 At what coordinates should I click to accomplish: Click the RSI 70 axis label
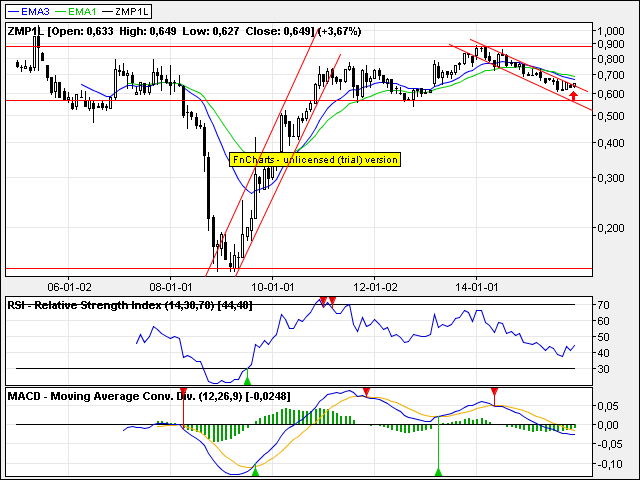tap(603, 305)
